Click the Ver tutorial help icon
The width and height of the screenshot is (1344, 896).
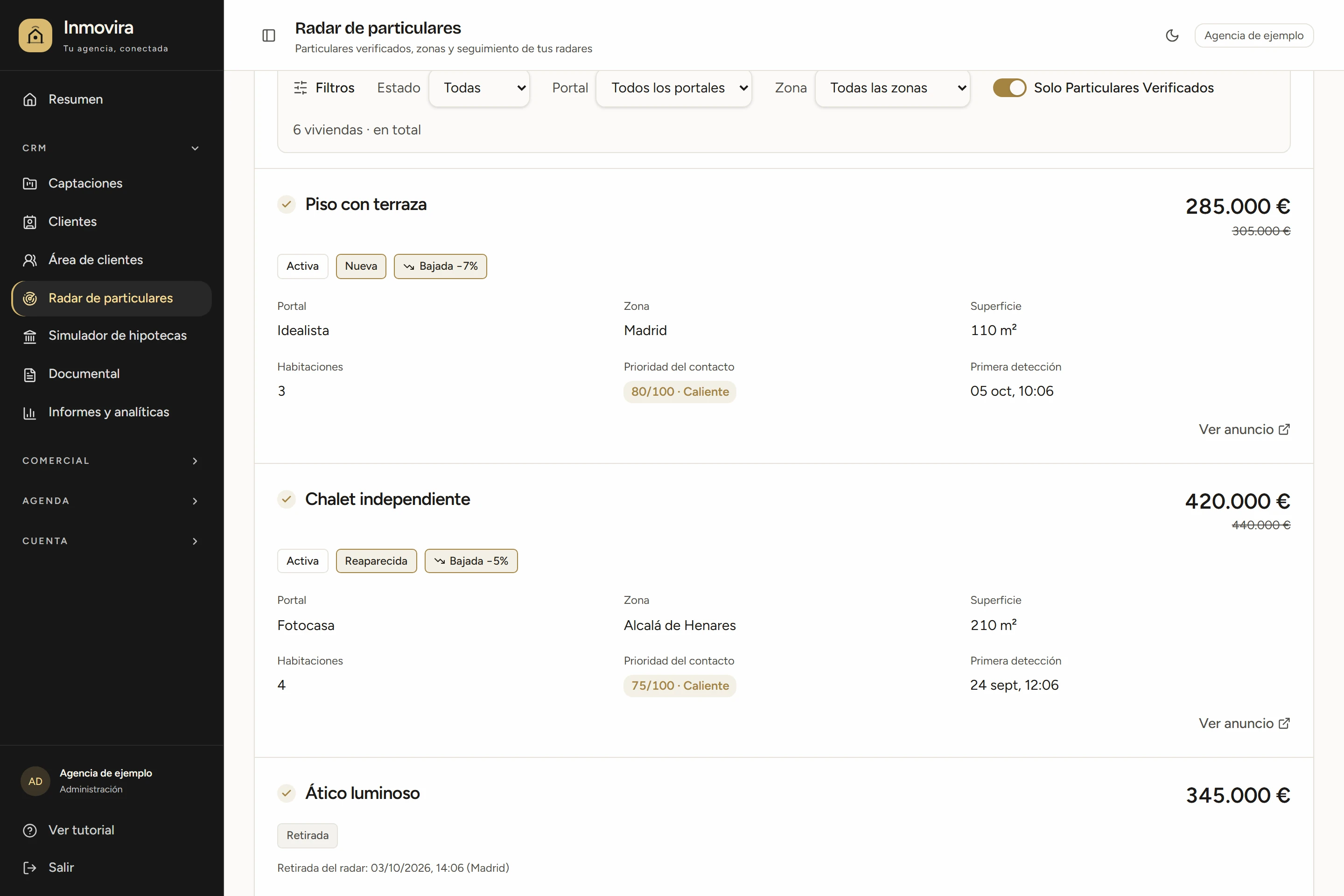[30, 830]
